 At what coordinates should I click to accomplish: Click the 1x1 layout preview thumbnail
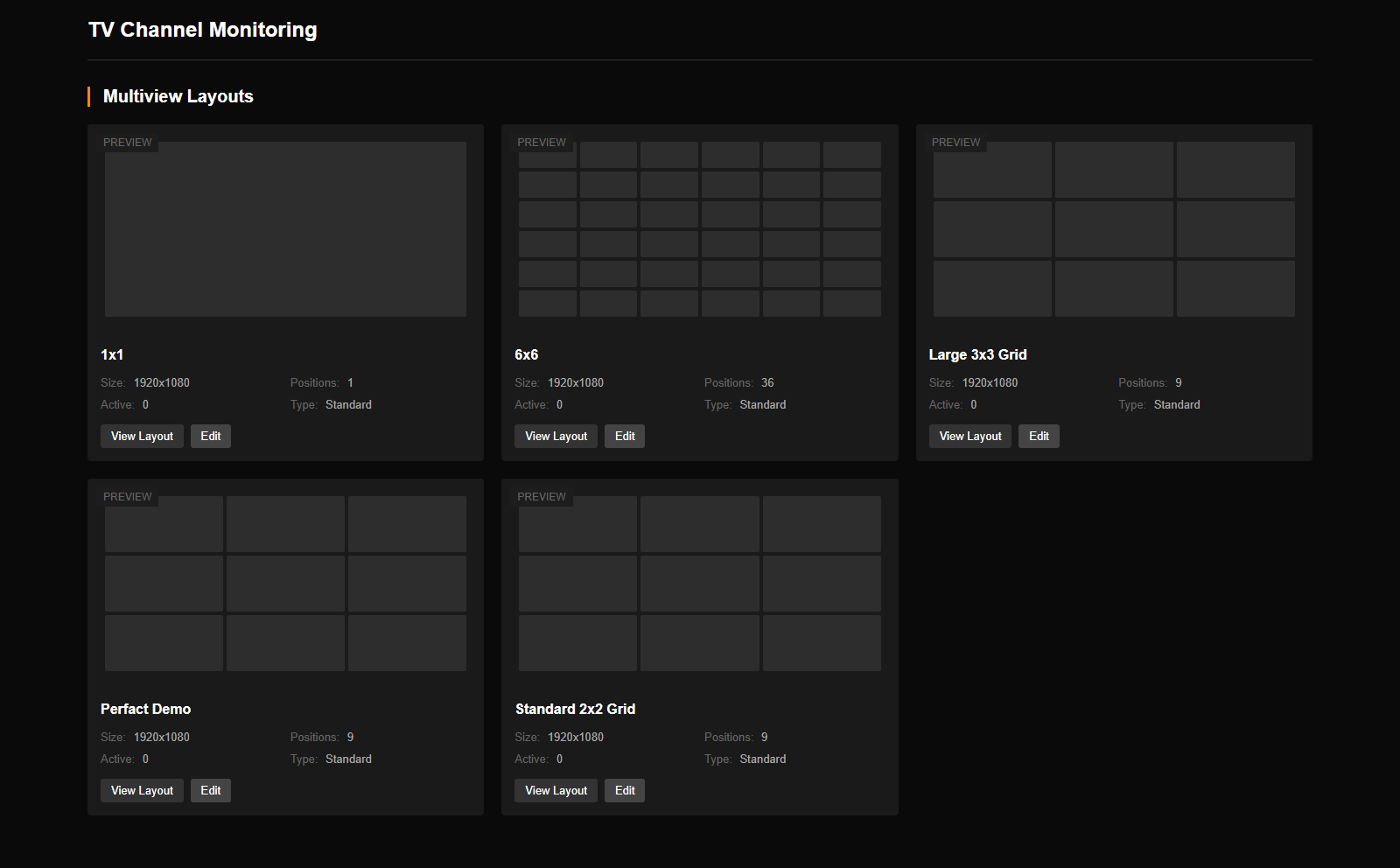(285, 229)
